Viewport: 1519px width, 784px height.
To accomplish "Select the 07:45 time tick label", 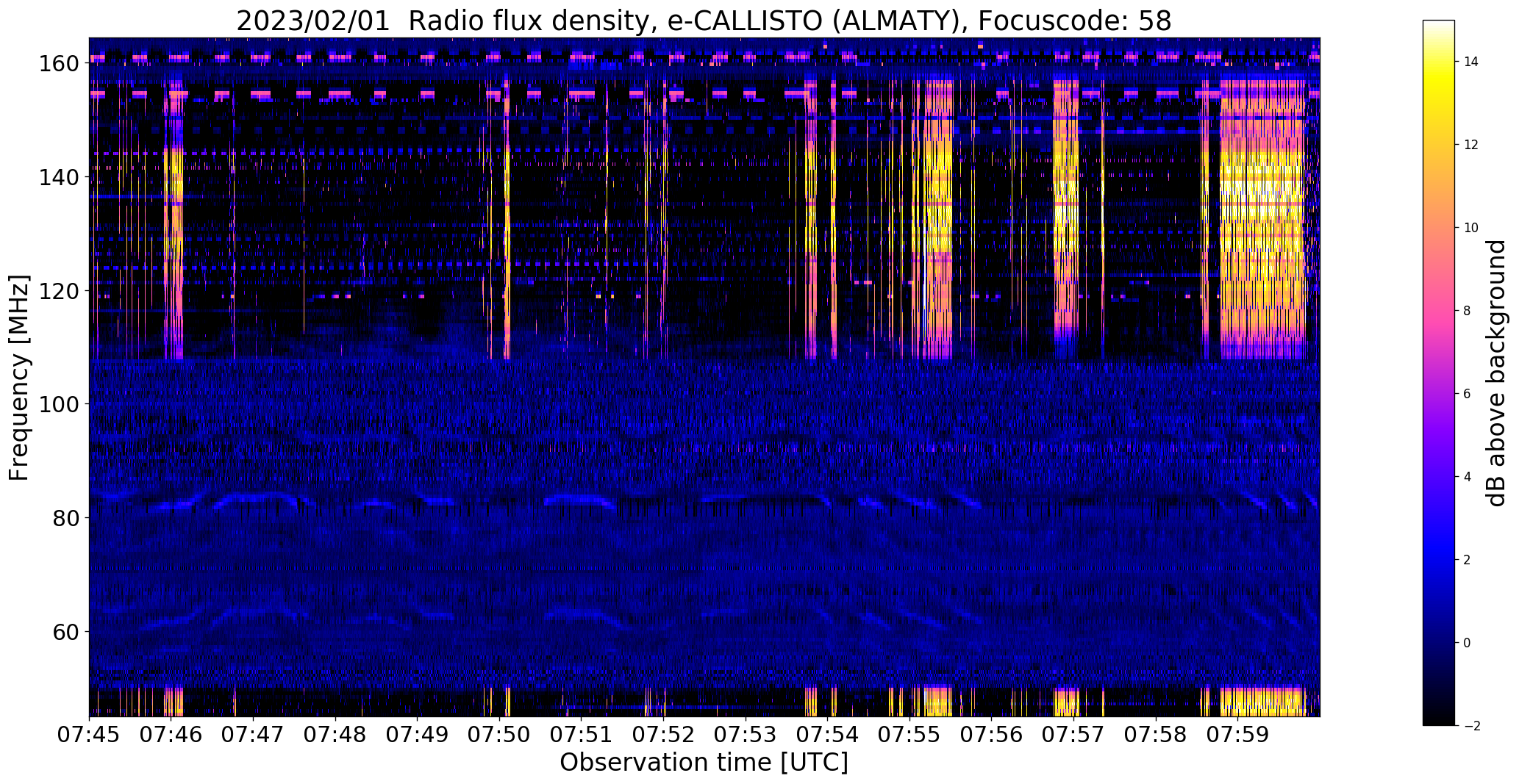I will [89, 734].
